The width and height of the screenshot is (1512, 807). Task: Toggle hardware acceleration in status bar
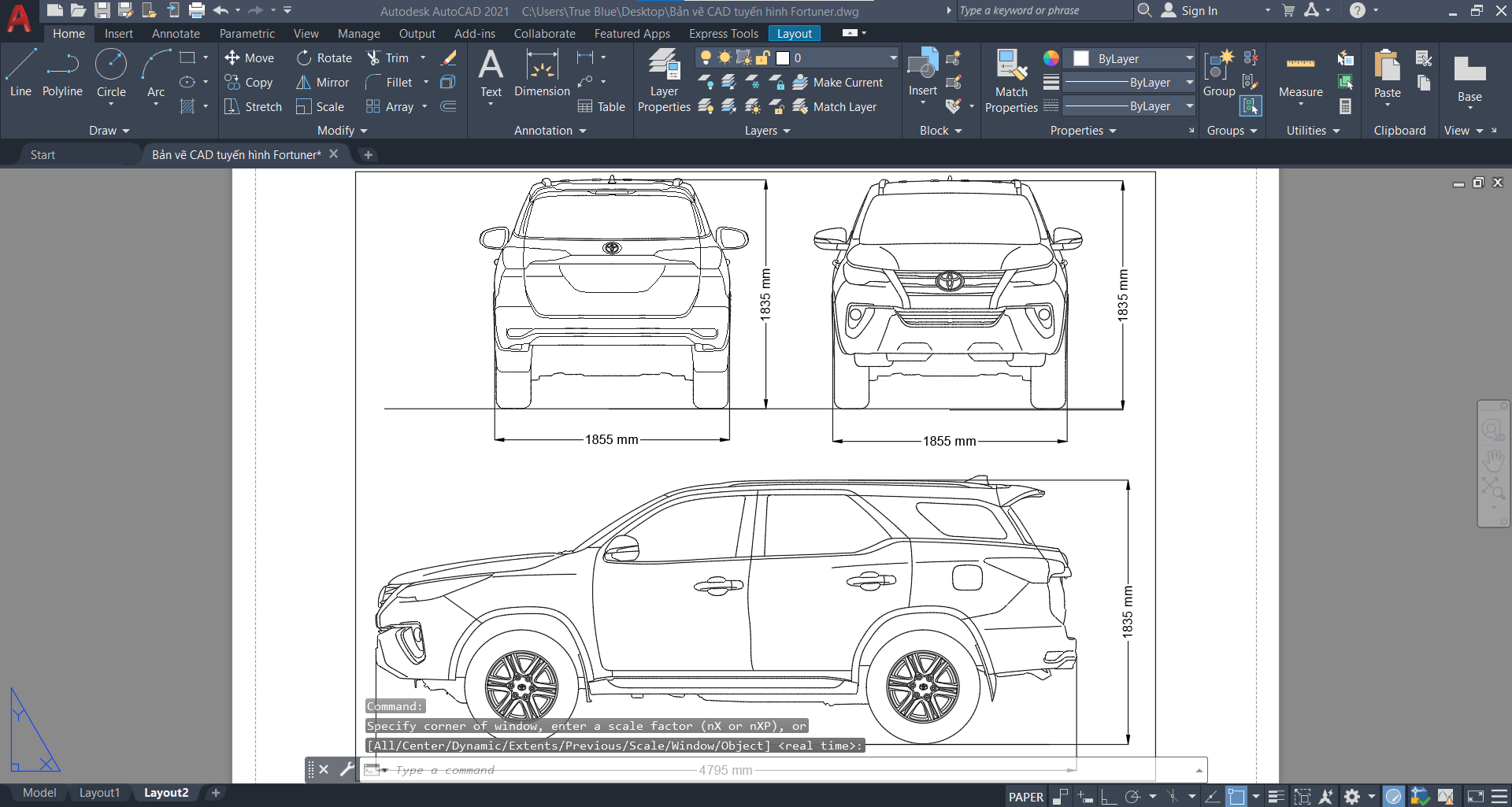1394,797
